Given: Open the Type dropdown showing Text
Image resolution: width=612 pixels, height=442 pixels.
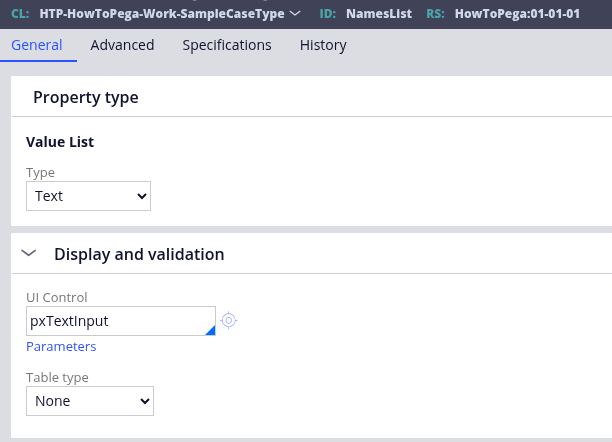Looking at the screenshot, I should pyautogui.click(x=88, y=196).
